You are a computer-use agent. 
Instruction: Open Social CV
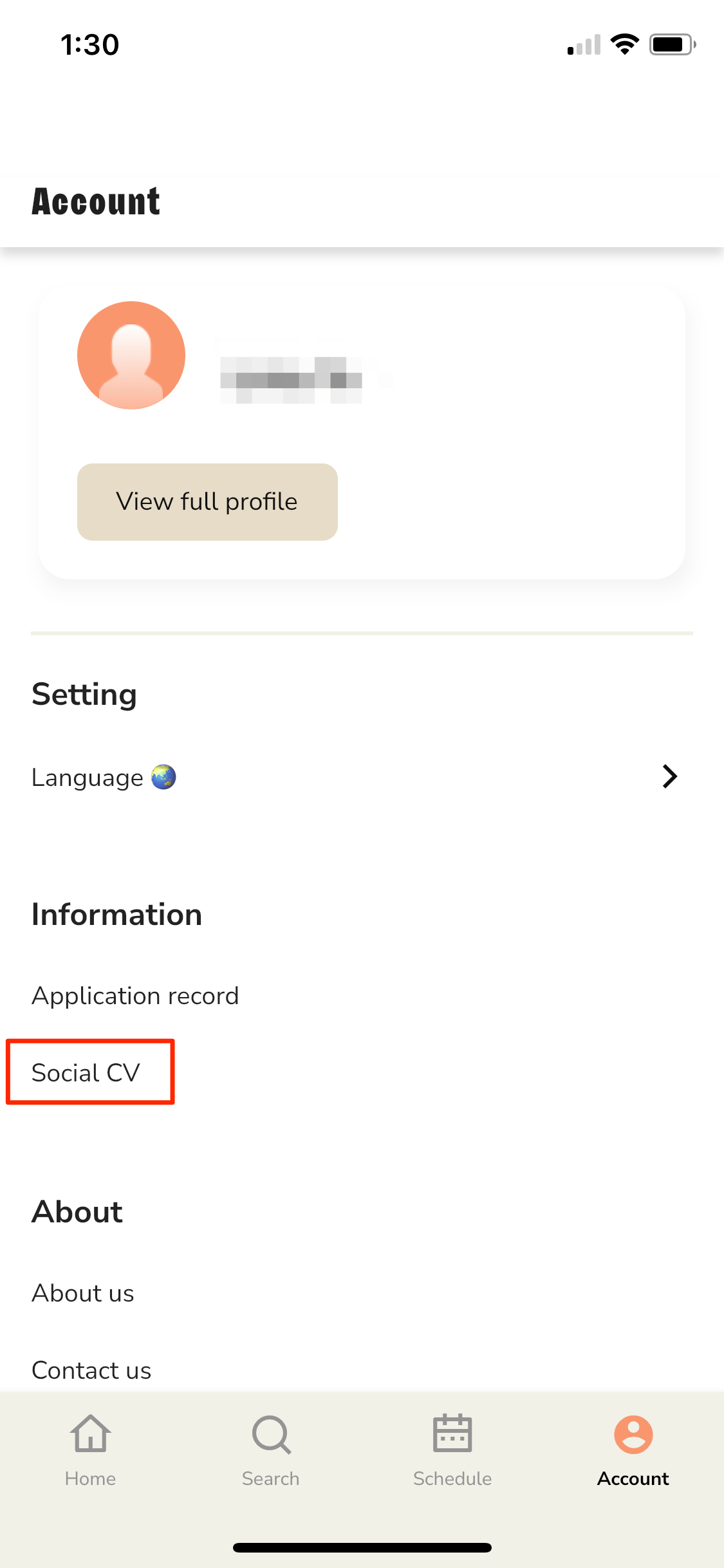[86, 1073]
